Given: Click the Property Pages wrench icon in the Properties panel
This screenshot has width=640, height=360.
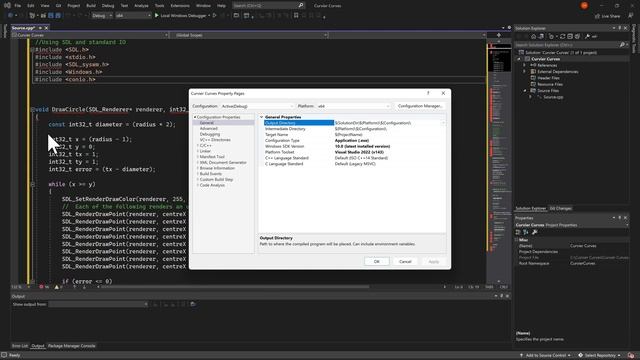Looking at the screenshot, I should coord(535,232).
